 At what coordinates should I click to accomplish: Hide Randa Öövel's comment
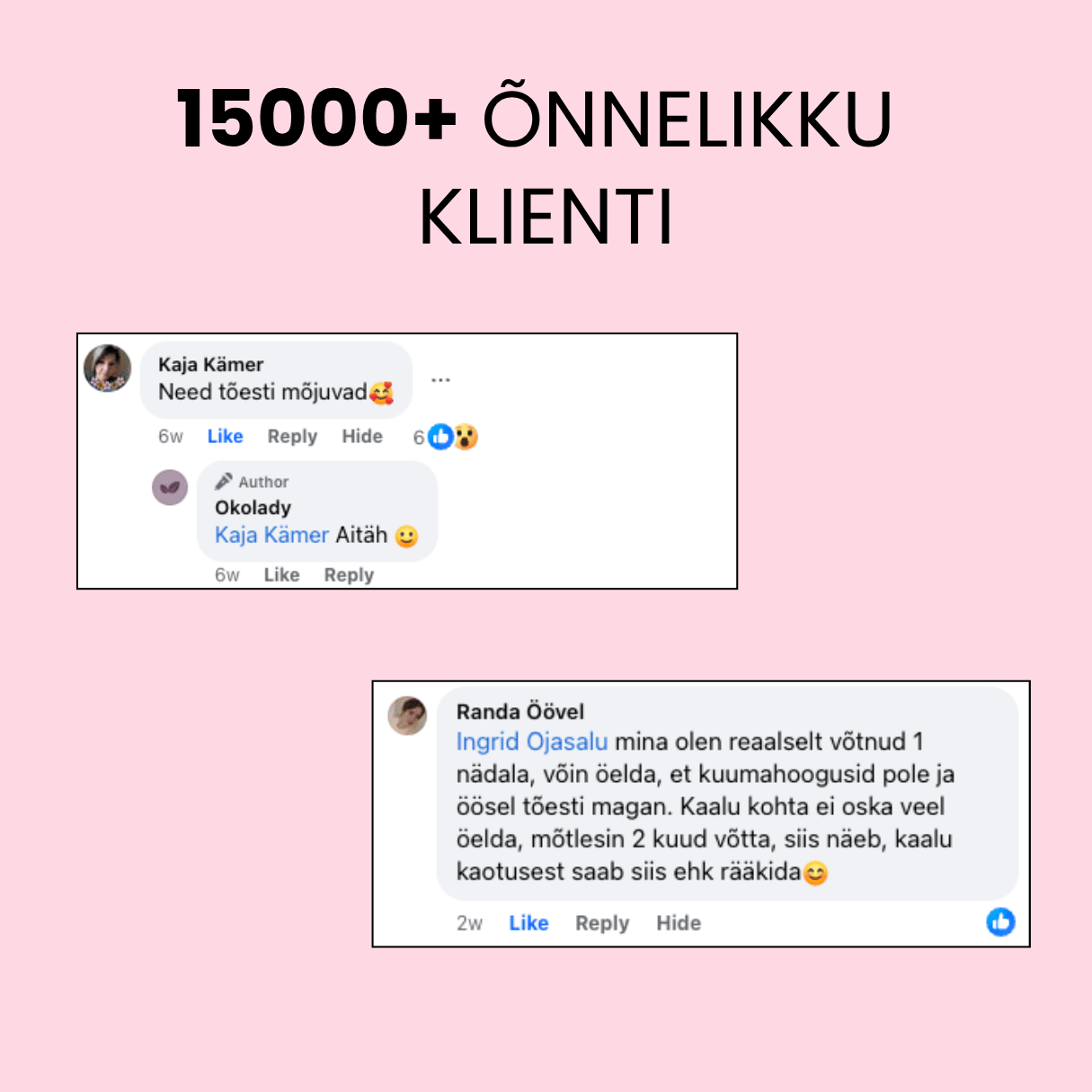(679, 923)
